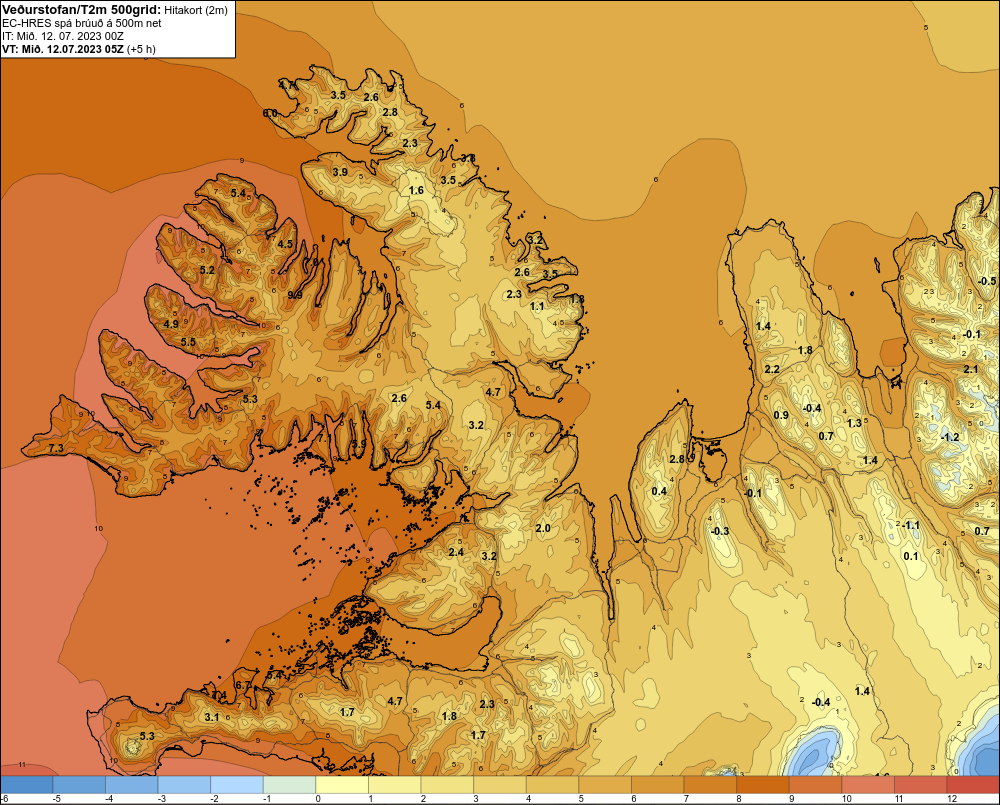This screenshot has width=1000, height=805.
Task: Click the legend swatch between 0 and 1
Action: tap(342, 785)
